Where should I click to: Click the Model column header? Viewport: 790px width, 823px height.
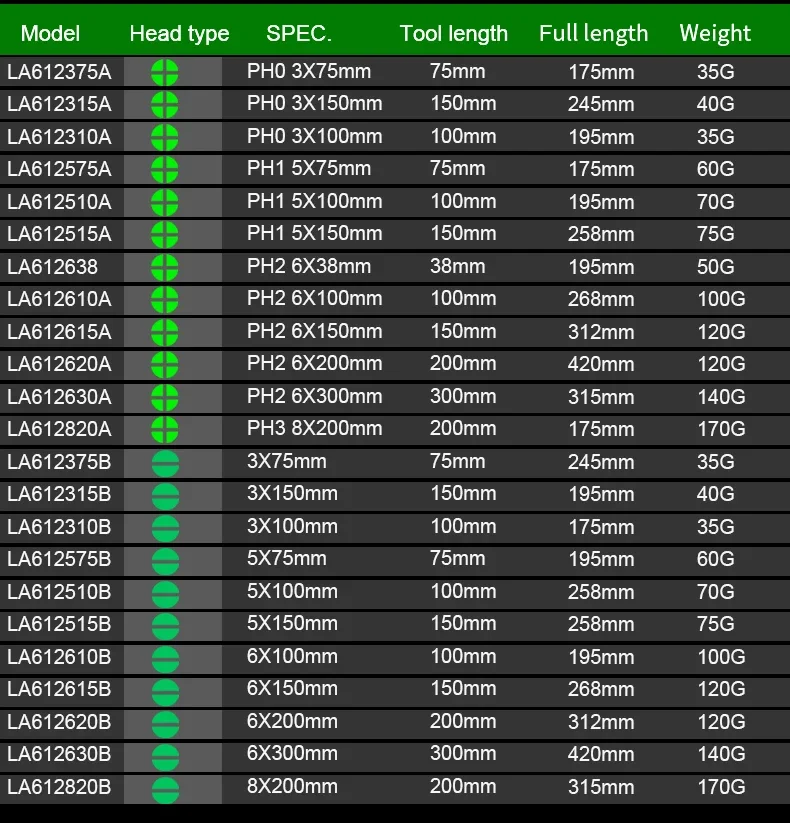tap(50, 34)
